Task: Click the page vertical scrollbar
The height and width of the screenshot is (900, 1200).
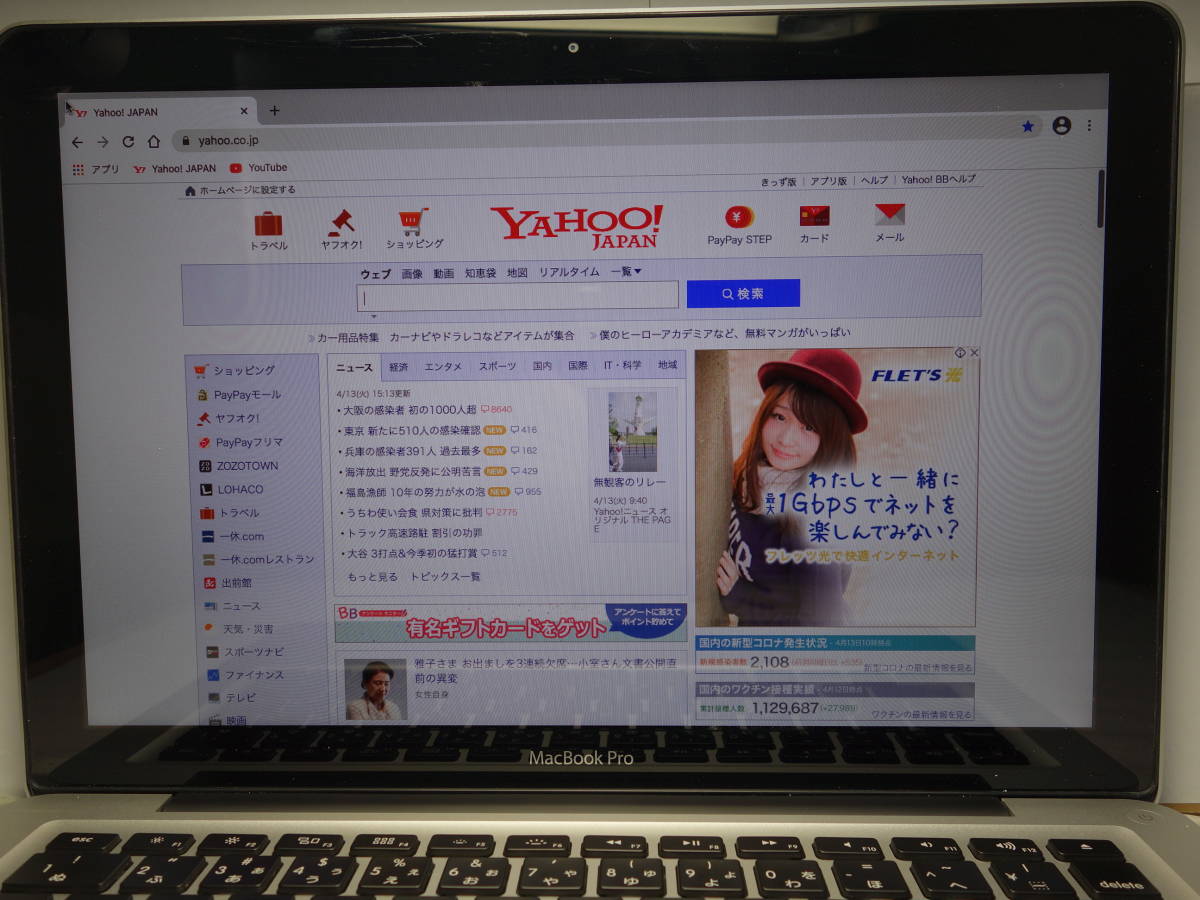Action: [x=1101, y=198]
